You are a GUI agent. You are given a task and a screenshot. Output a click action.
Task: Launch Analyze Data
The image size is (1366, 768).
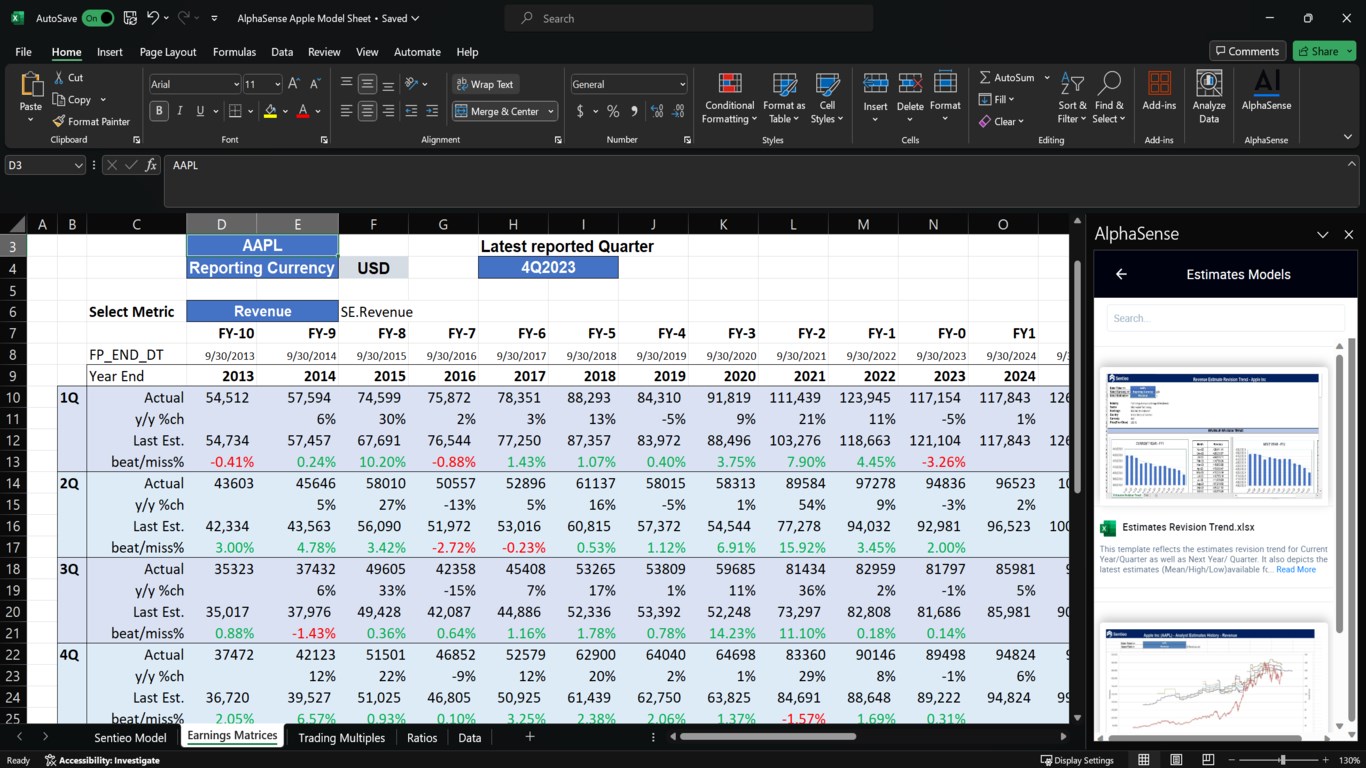(x=1209, y=97)
